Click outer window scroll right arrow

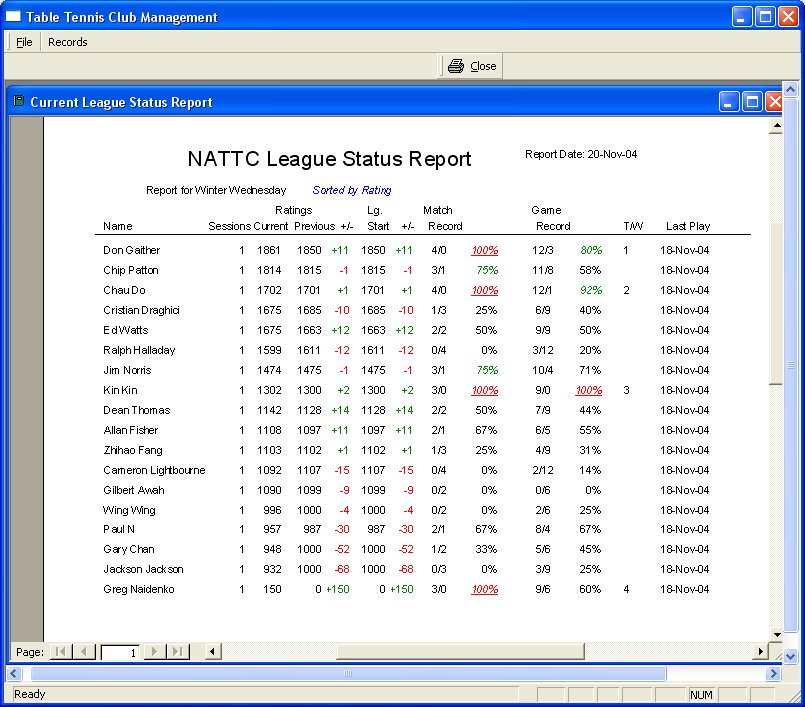tap(773, 673)
